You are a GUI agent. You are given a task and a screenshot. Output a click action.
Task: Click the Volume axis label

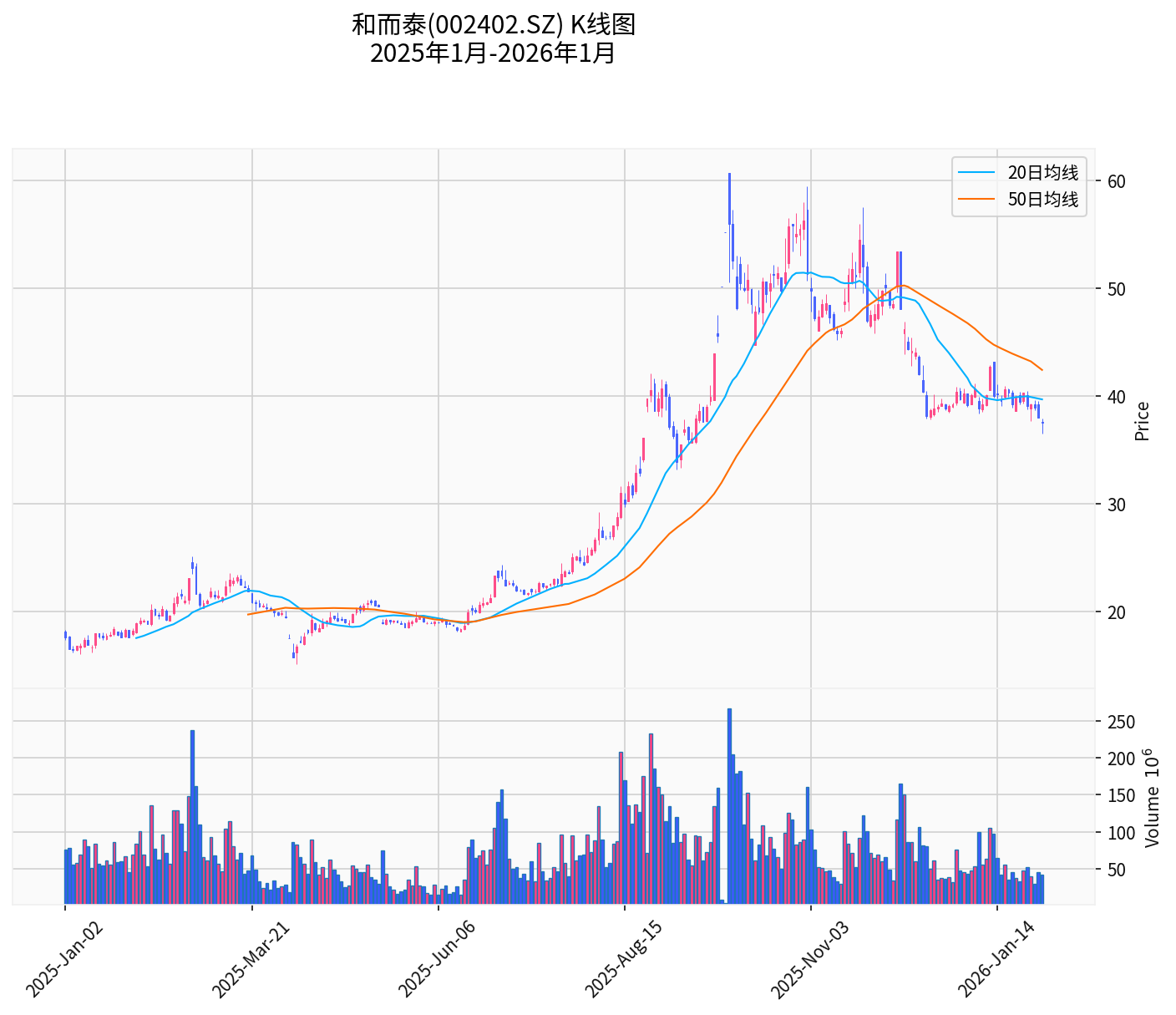pos(1153,798)
